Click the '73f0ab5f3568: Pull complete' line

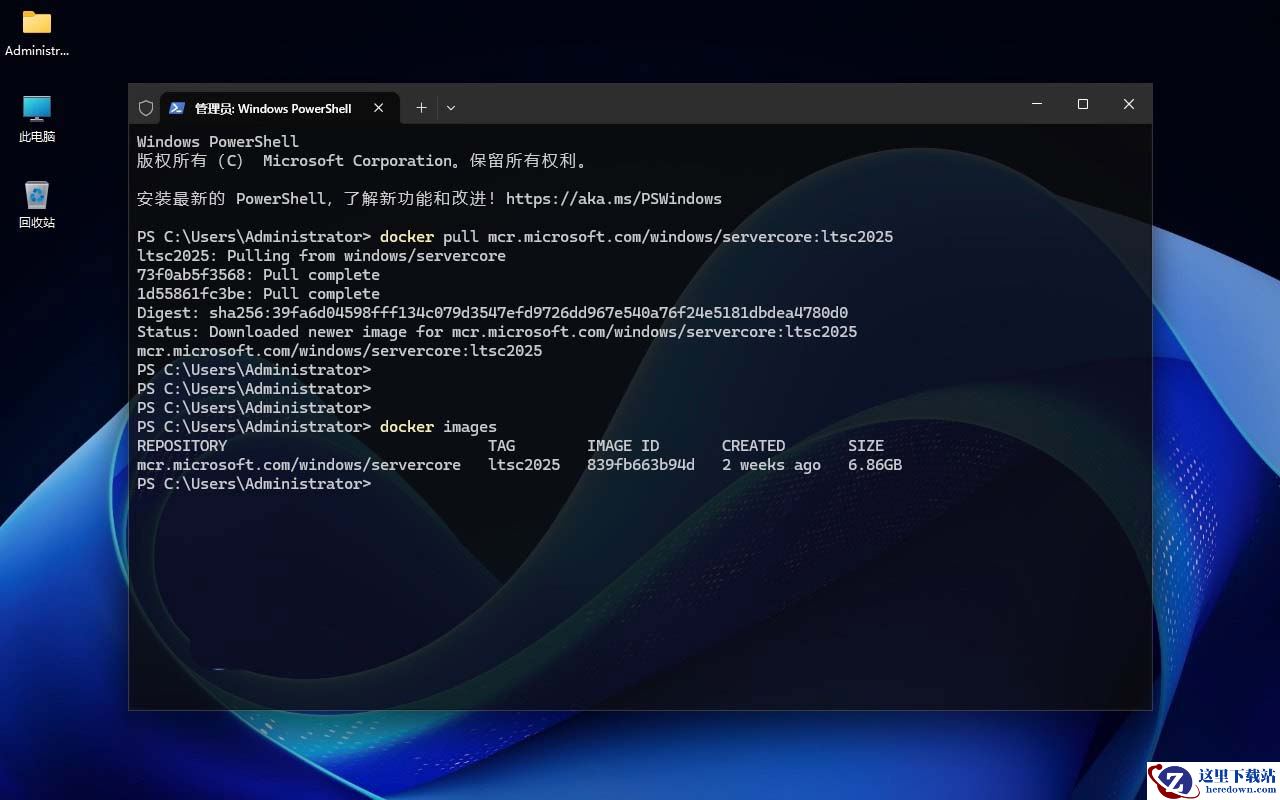[258, 275]
